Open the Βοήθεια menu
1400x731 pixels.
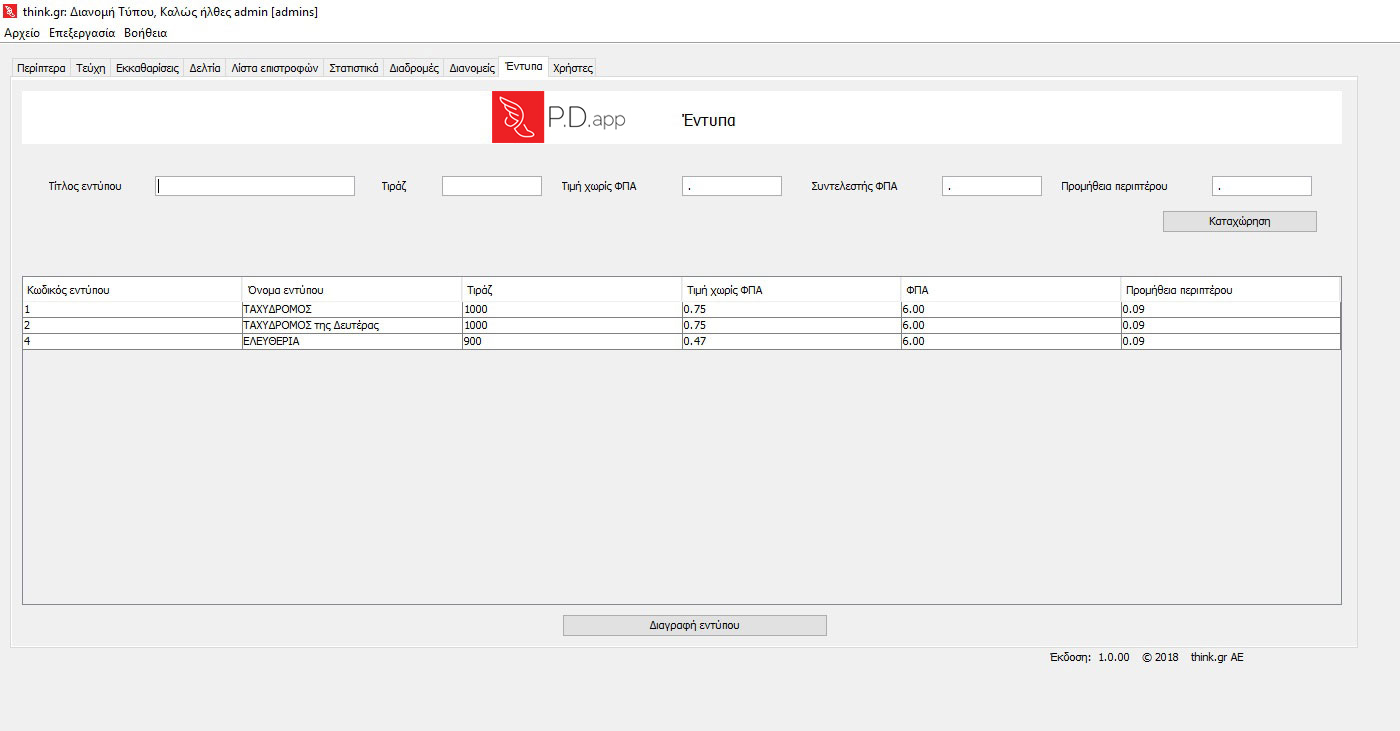(145, 33)
